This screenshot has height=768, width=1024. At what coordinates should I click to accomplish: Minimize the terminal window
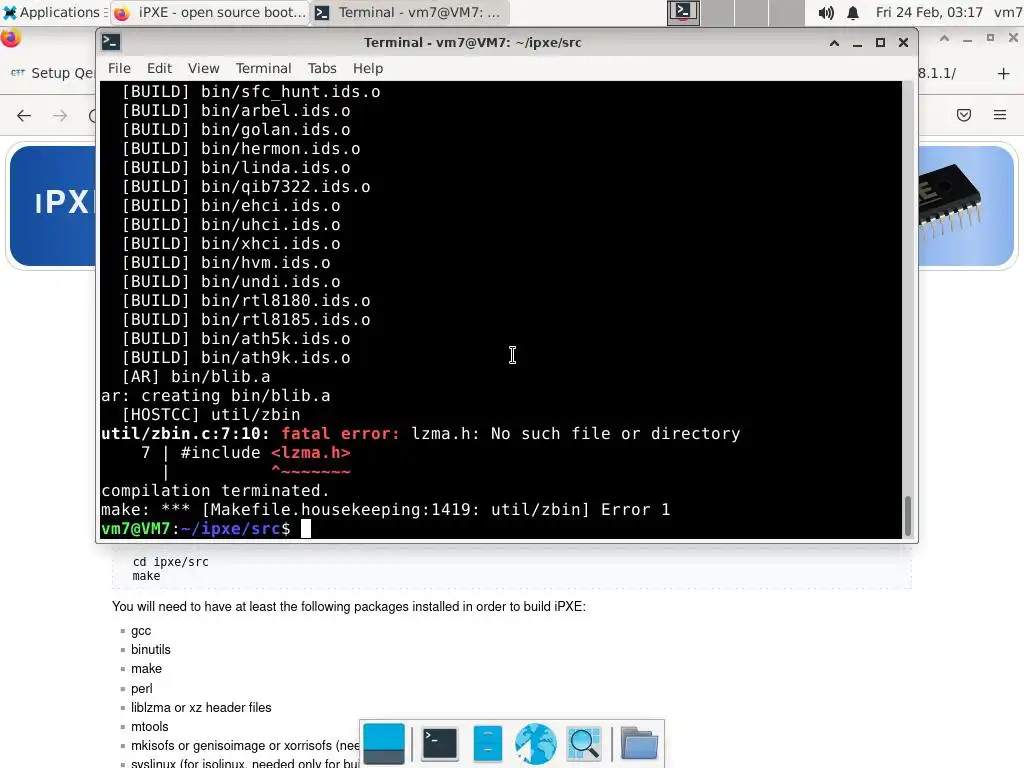[x=857, y=42]
